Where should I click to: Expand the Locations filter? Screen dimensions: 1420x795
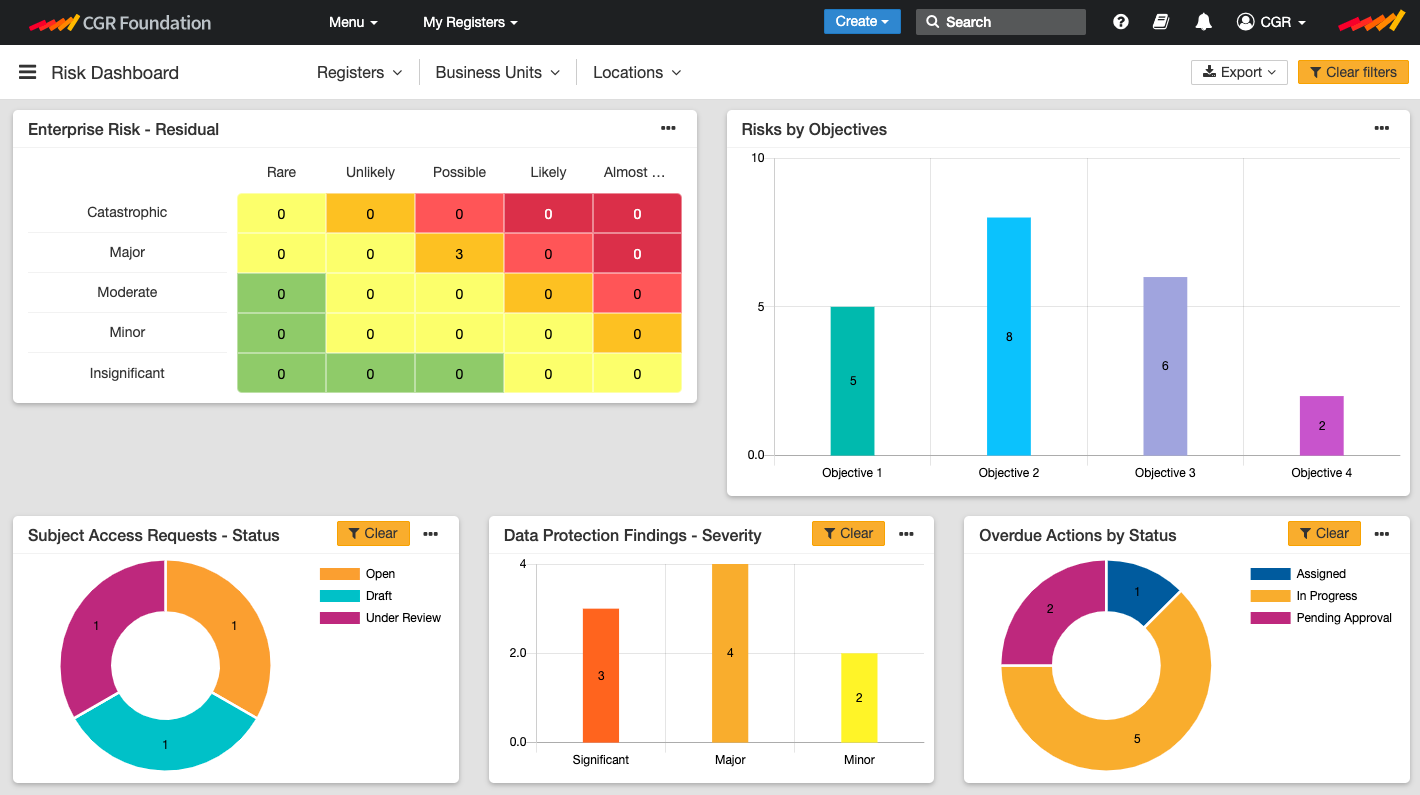coord(637,72)
